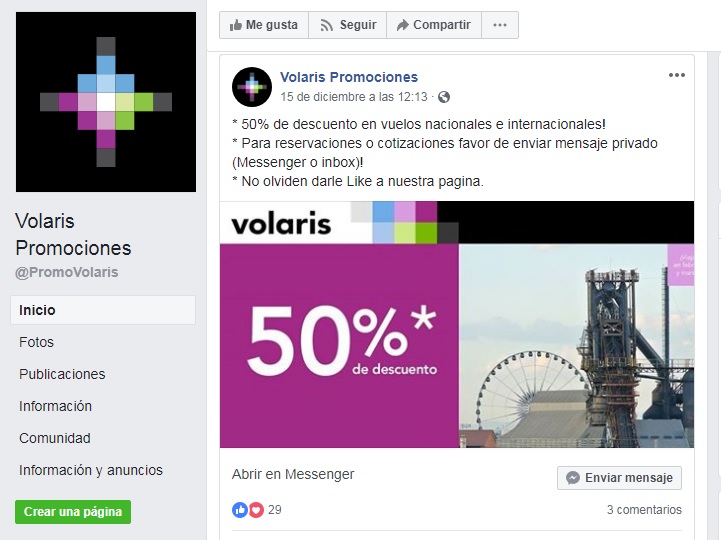Viewport: 721px width, 540px height.
Task: Open the Fotos section
Action: coord(36,342)
